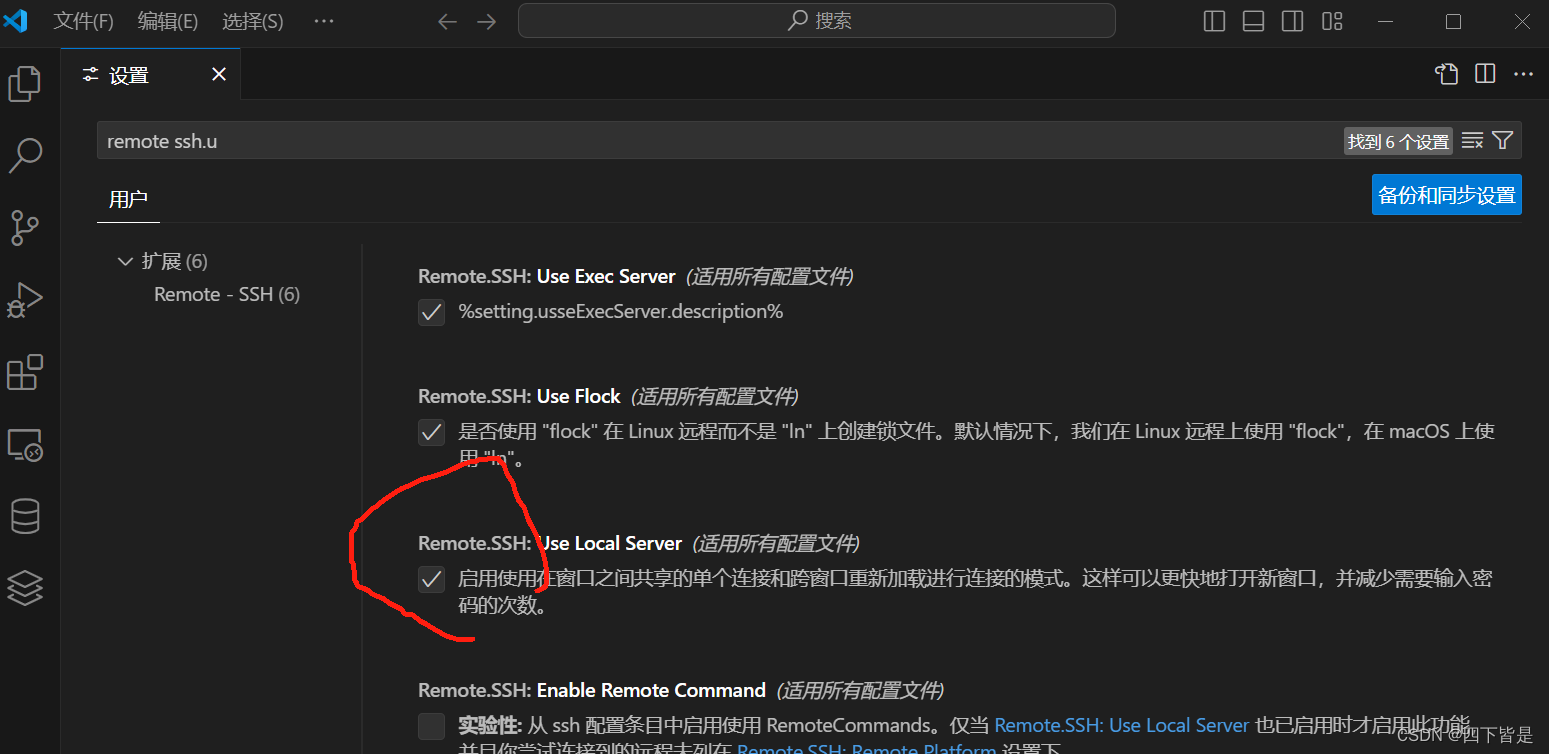
Task: Customize layout icon in title bar
Action: tap(1332, 21)
